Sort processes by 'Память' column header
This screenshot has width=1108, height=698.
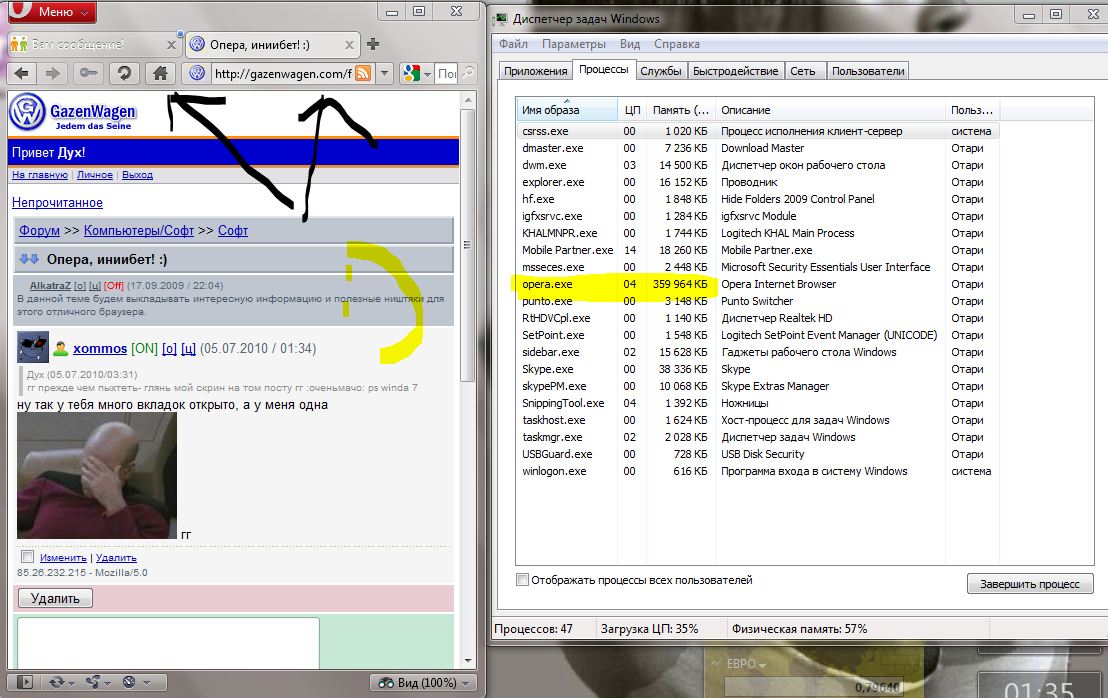(x=680, y=110)
